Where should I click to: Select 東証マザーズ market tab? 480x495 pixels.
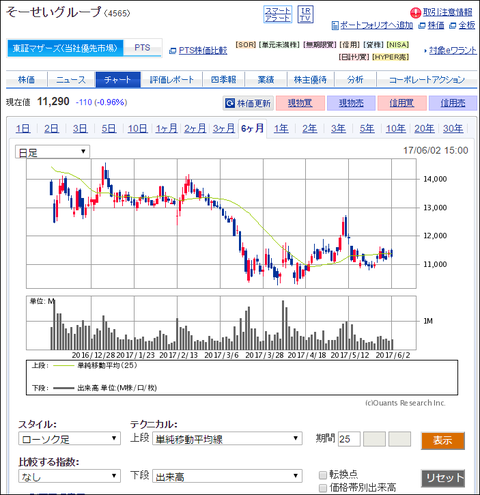click(65, 48)
